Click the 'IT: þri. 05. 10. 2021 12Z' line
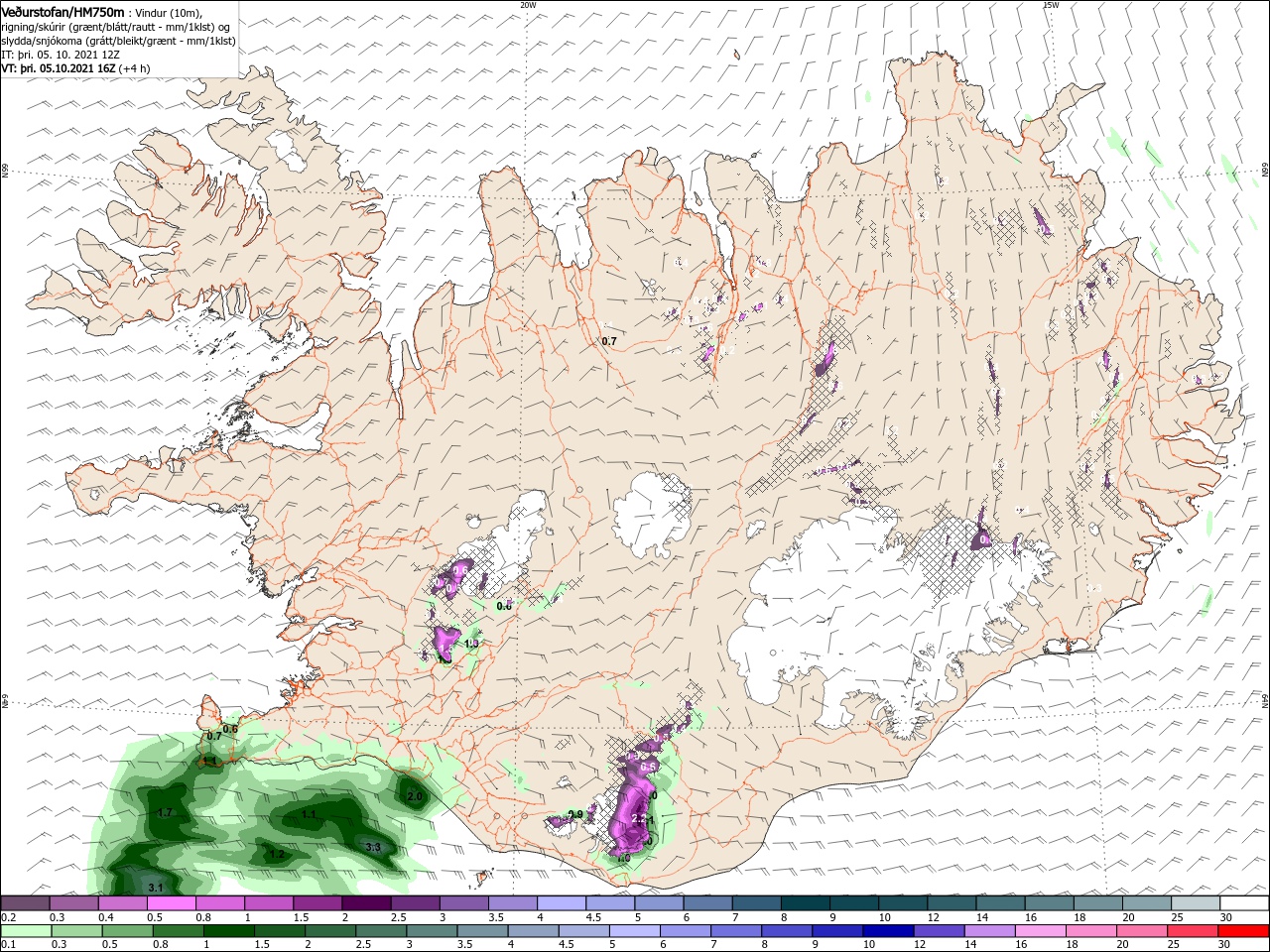The height and width of the screenshot is (952, 1270). click(63, 54)
